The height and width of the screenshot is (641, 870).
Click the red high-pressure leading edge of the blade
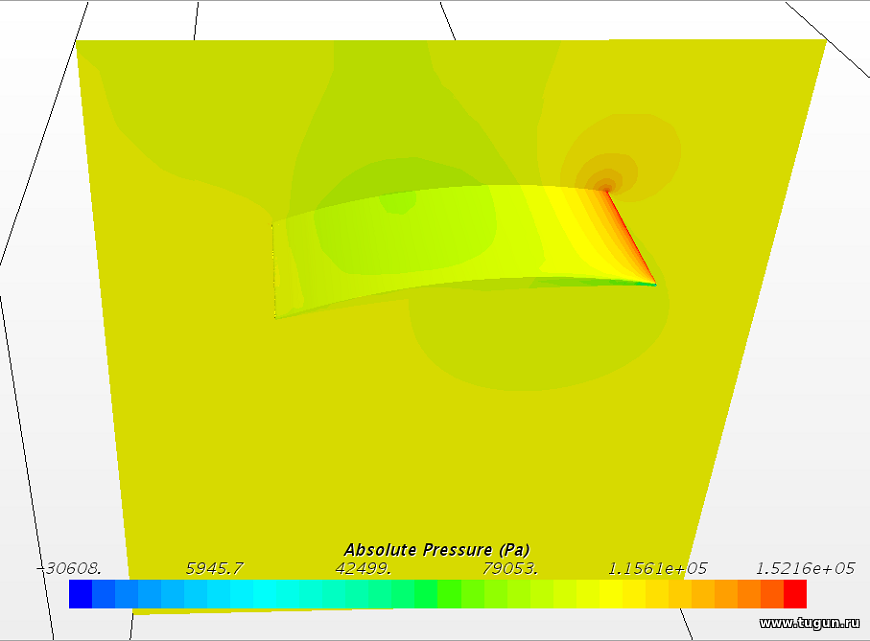point(631,238)
